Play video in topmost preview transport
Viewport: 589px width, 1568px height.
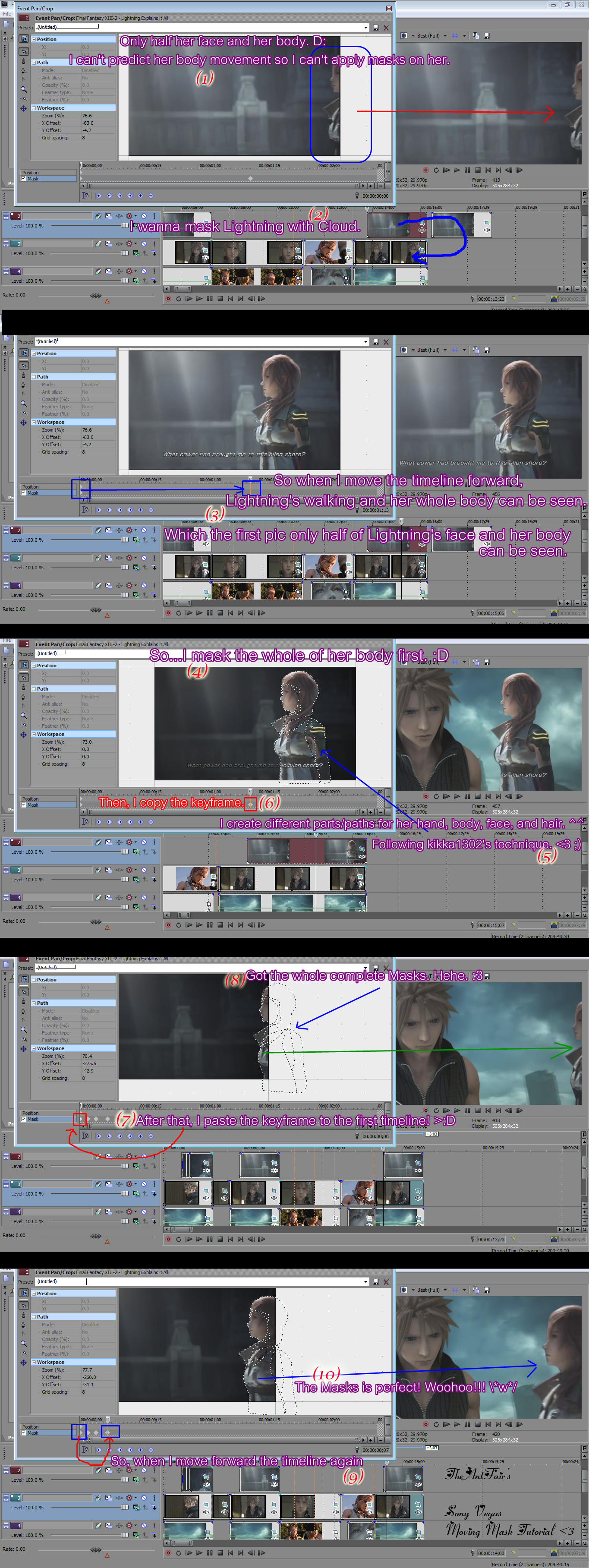(457, 170)
